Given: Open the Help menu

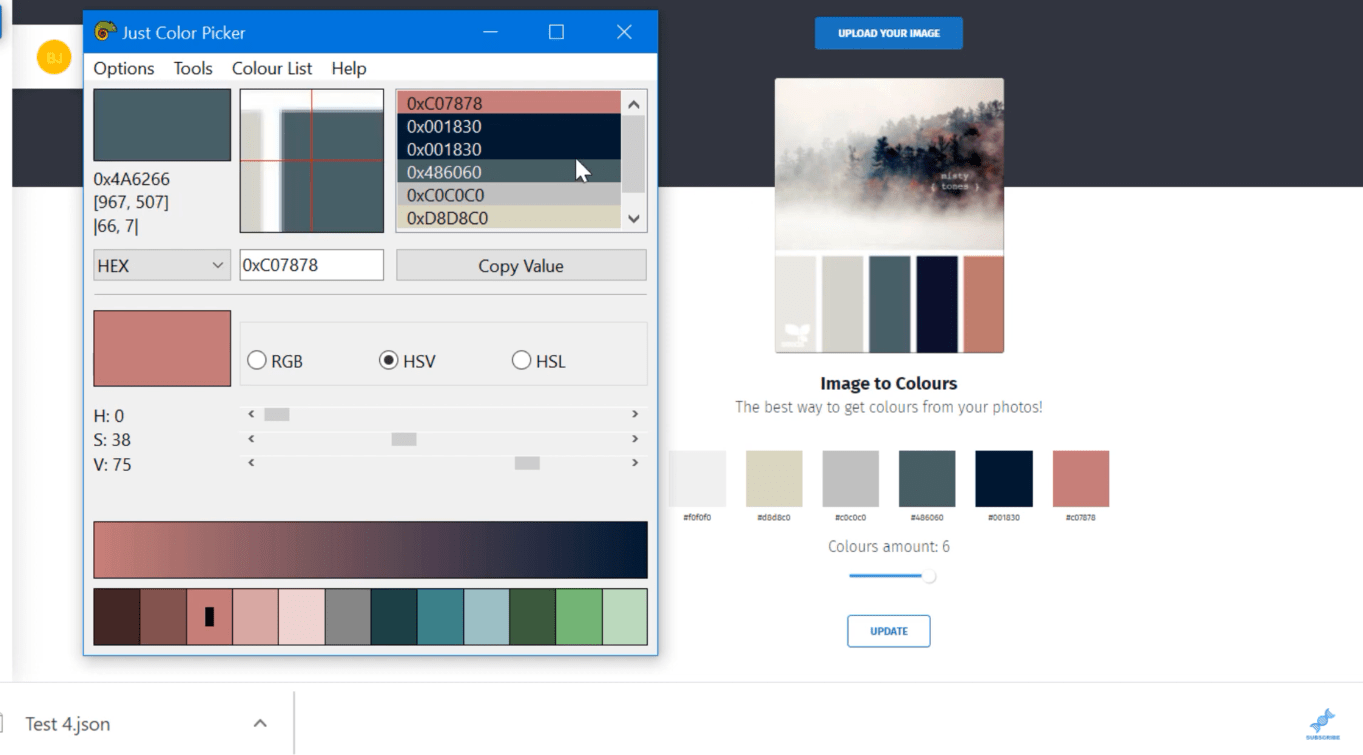Looking at the screenshot, I should pos(349,68).
